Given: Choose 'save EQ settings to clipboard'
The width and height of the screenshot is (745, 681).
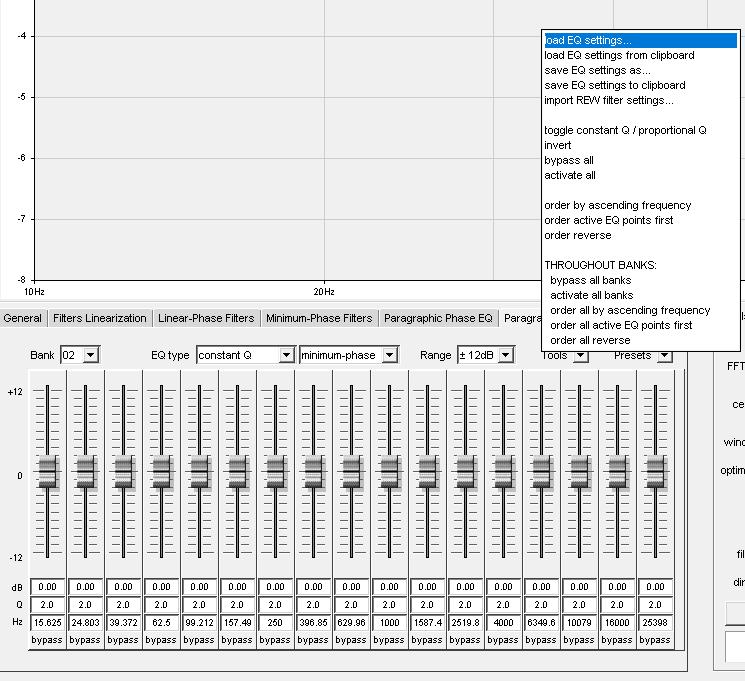Looking at the screenshot, I should (x=615, y=85).
